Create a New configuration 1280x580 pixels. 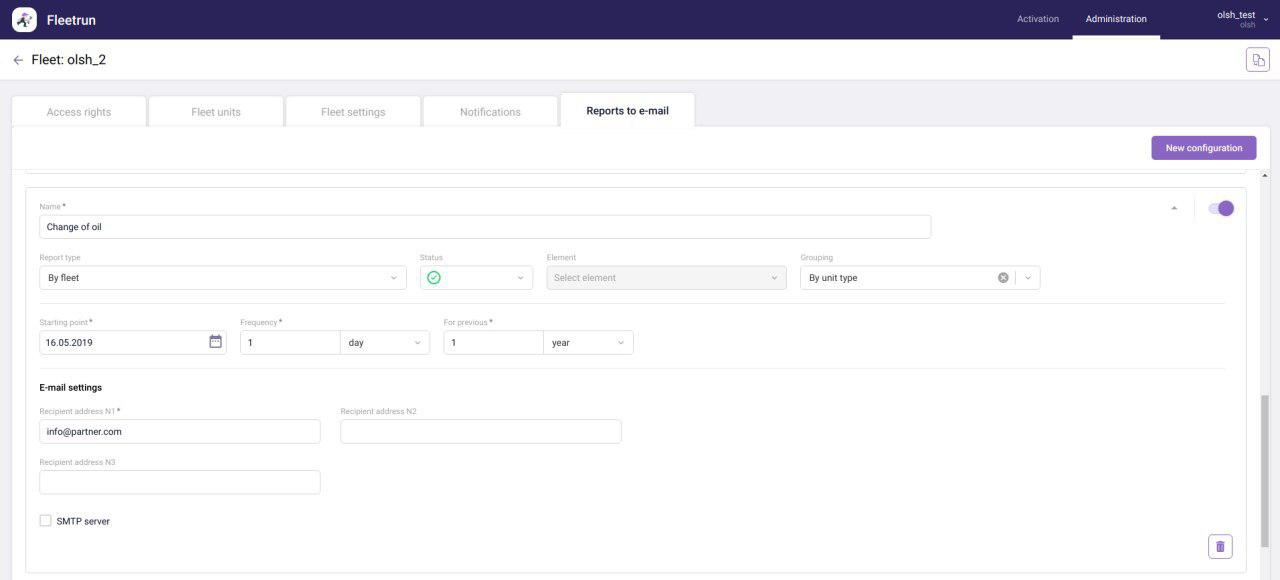tap(1203, 147)
